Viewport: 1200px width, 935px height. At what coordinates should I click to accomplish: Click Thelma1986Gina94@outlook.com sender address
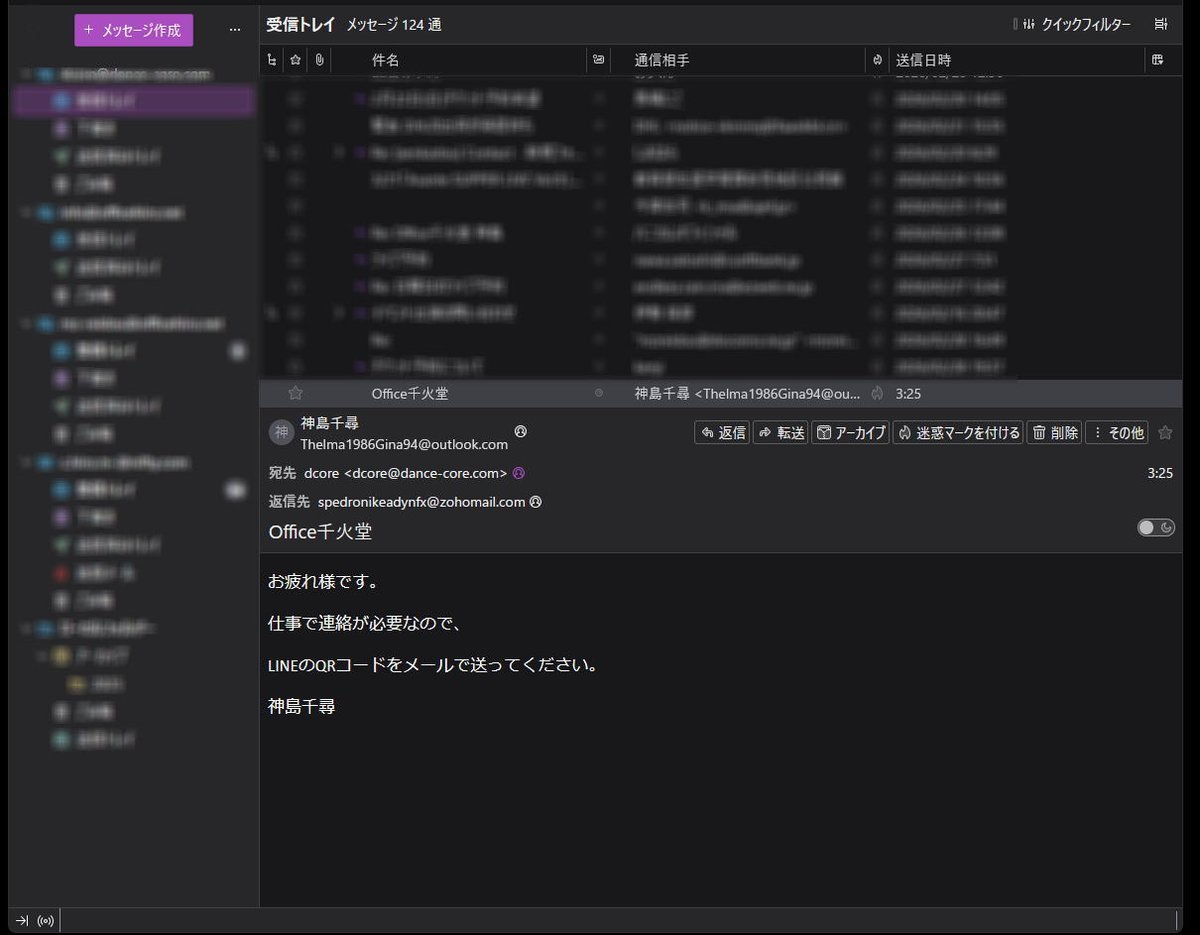pyautogui.click(x=404, y=444)
